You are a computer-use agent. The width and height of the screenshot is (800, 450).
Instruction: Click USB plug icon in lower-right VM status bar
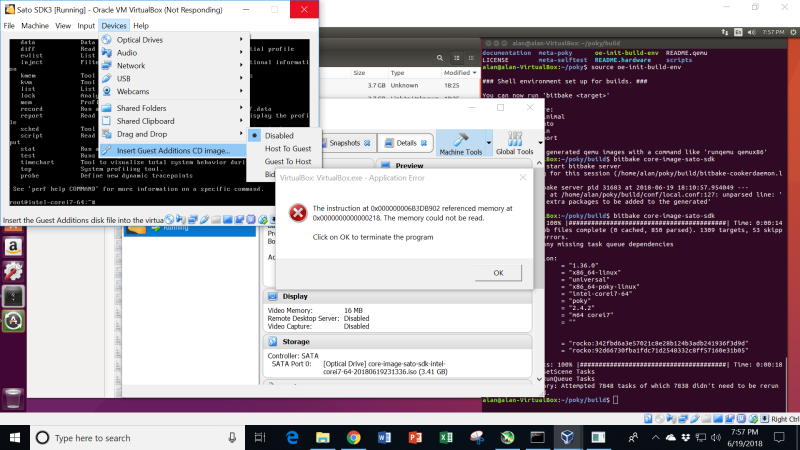tap(695, 419)
